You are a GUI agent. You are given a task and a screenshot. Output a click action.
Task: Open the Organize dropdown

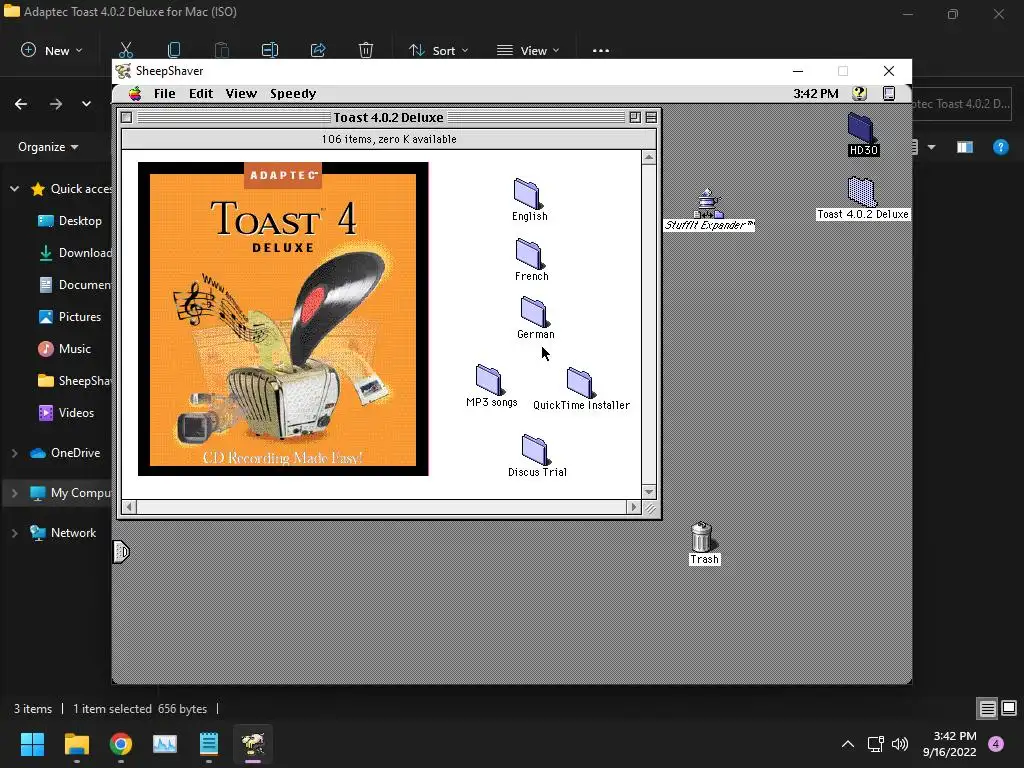(48, 147)
